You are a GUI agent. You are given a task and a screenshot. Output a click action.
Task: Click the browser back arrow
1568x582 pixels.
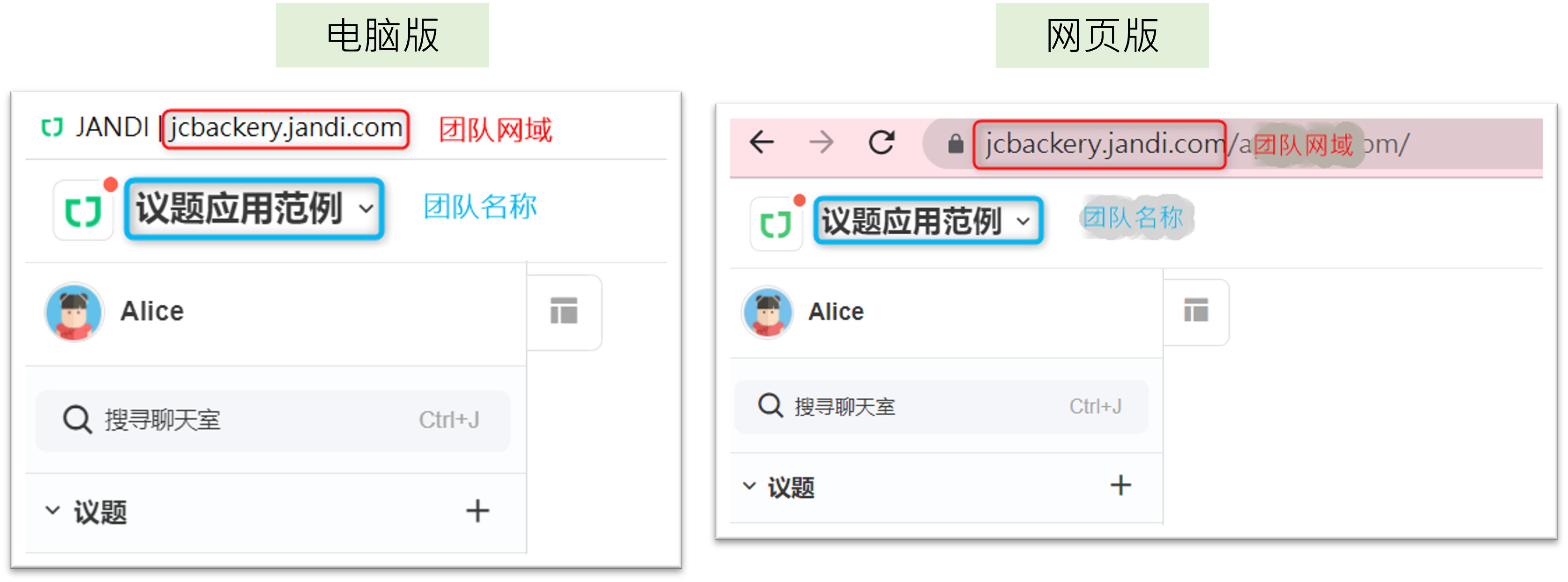point(761,142)
